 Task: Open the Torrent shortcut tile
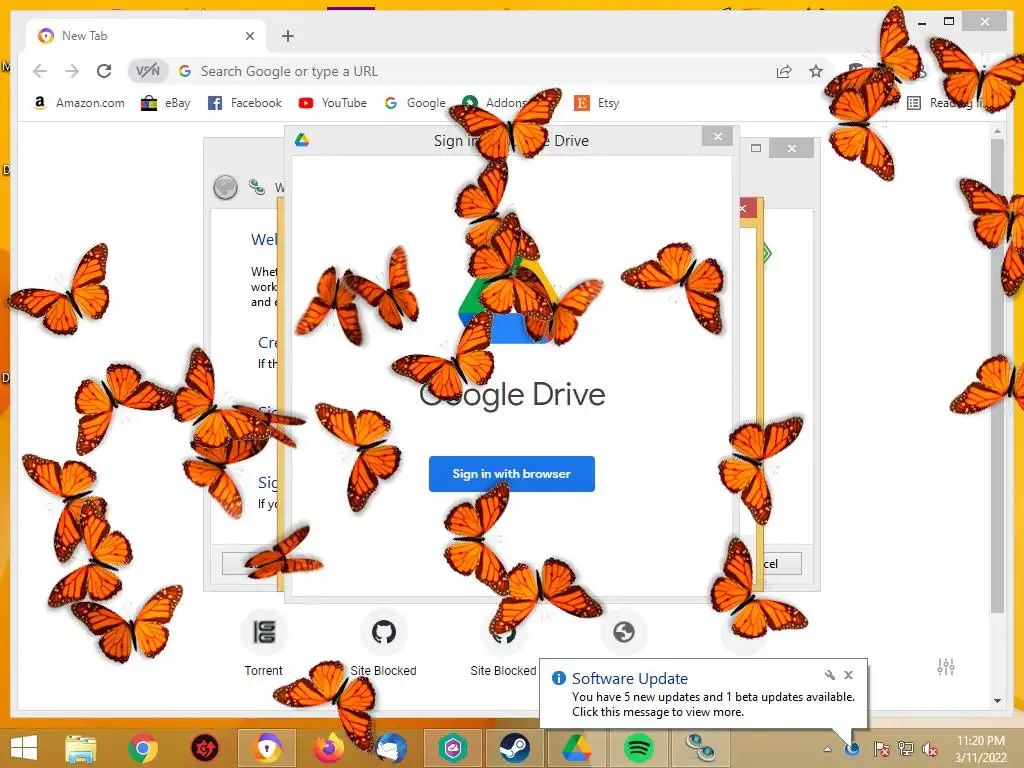tap(264, 642)
